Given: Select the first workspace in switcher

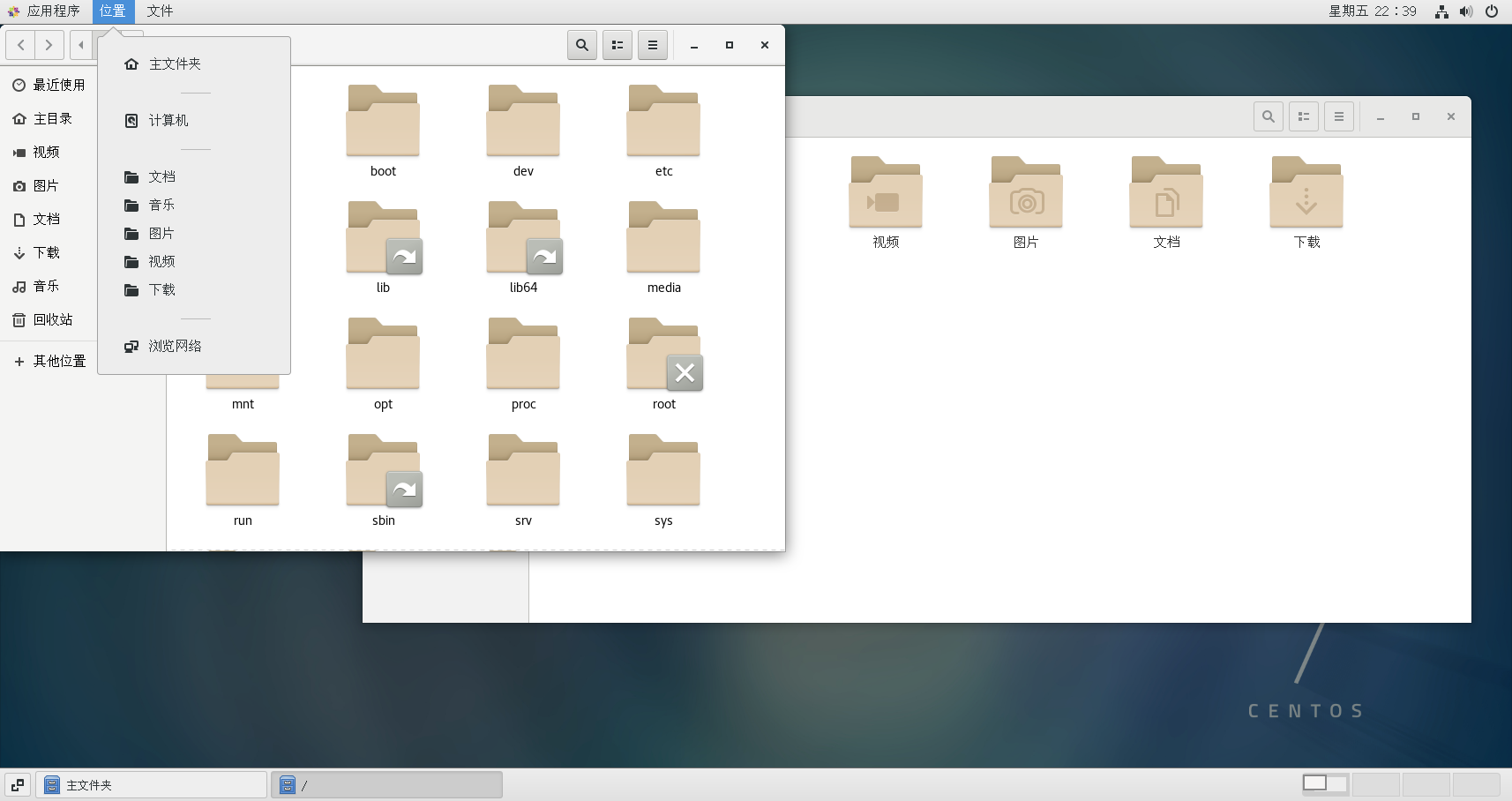Looking at the screenshot, I should pyautogui.click(x=1325, y=783).
